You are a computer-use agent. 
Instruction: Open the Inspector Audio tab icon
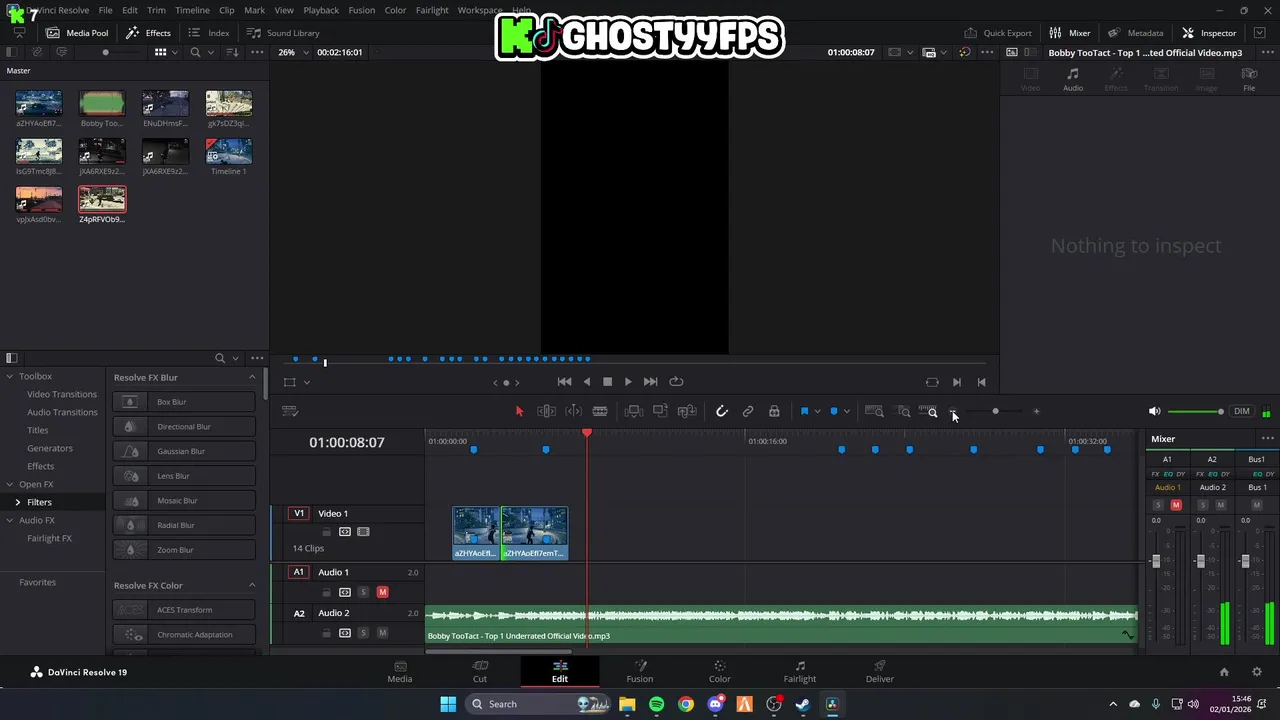click(x=1073, y=80)
